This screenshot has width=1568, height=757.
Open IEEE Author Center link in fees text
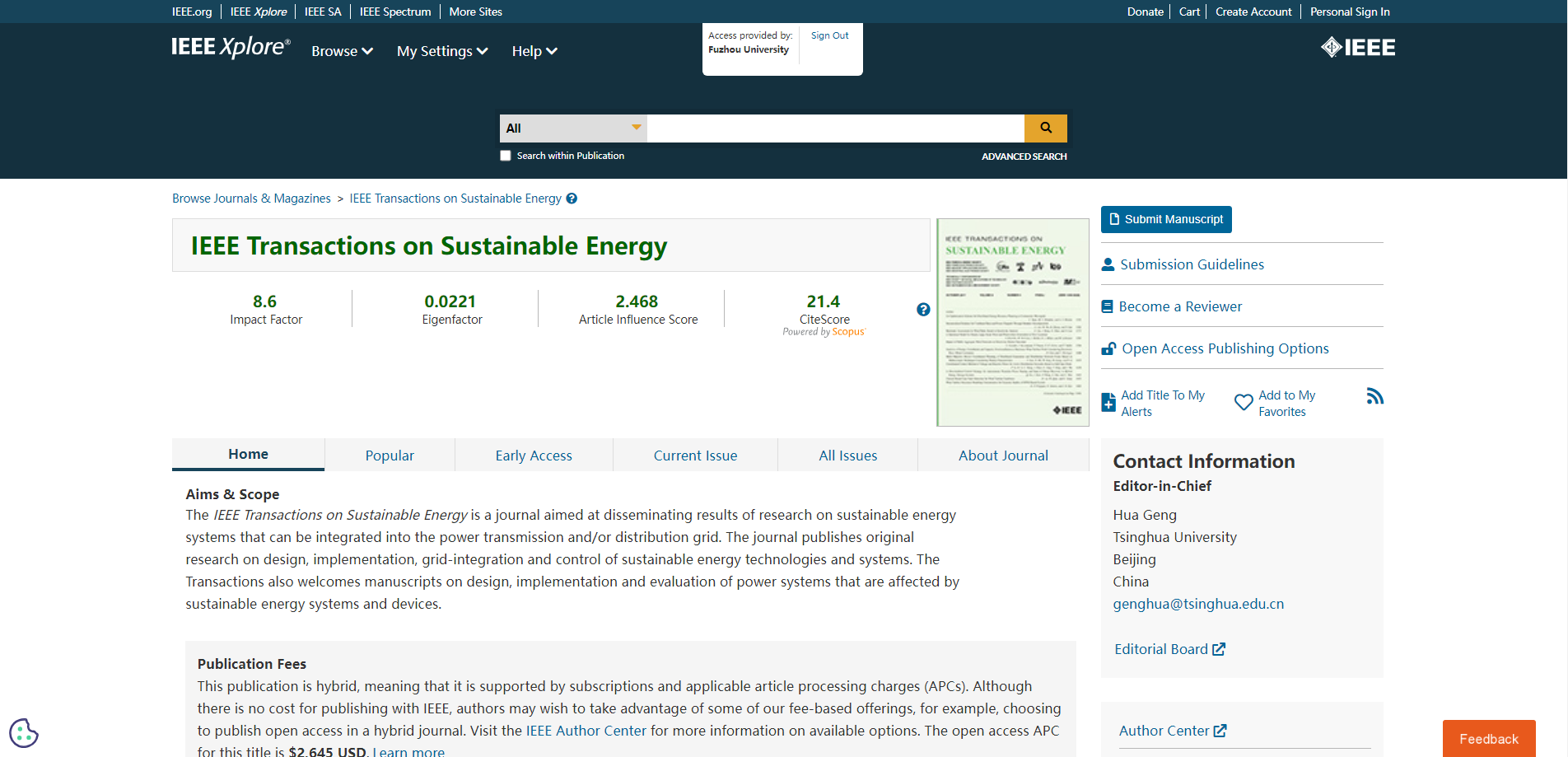pos(586,731)
